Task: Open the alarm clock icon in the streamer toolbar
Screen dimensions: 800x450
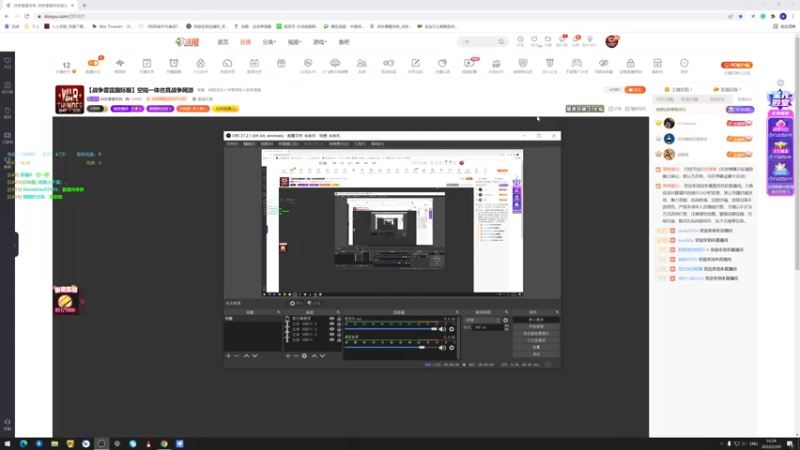Action: [x=174, y=63]
